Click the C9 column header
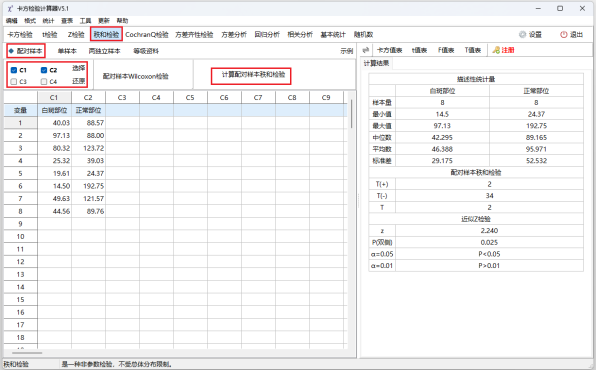 click(x=326, y=97)
